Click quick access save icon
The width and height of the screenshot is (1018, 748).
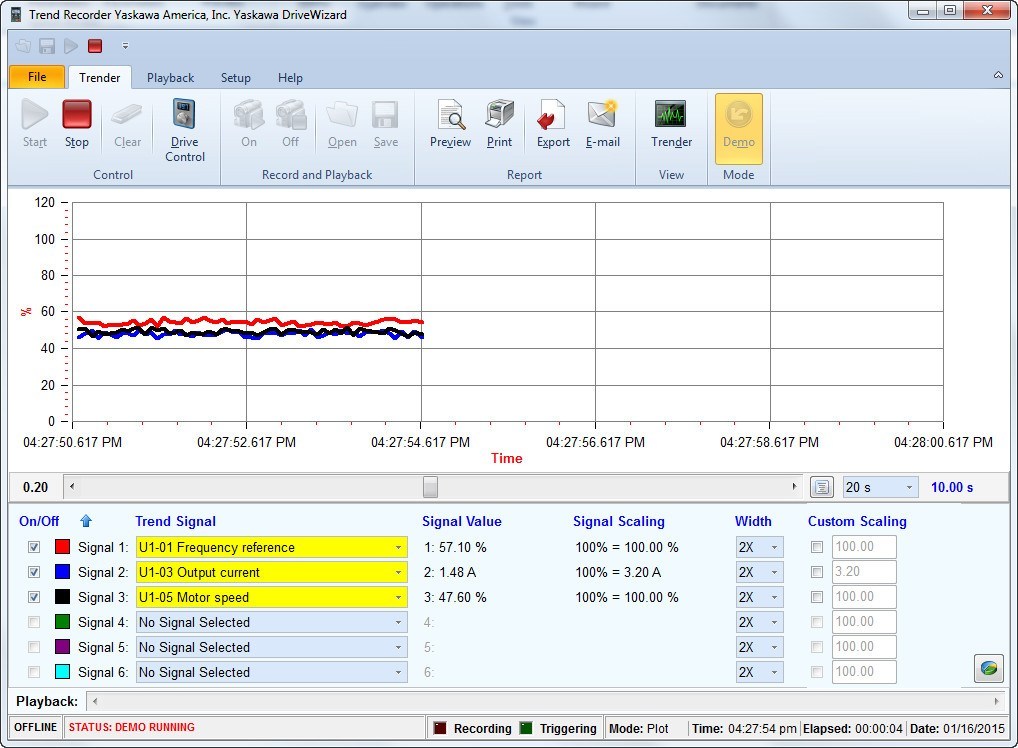[47, 46]
